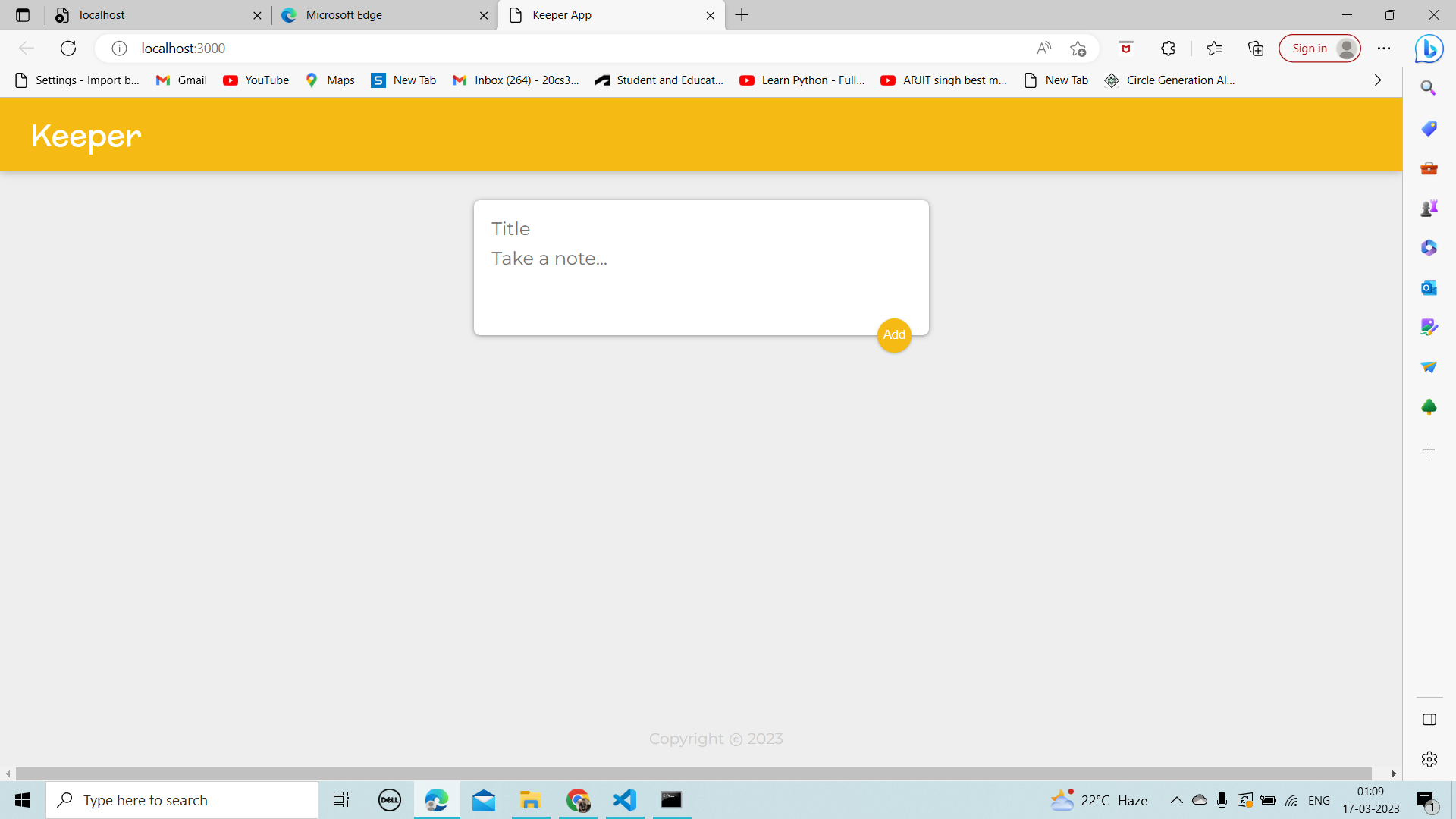Open the Collections icon in toolbar

click(x=1256, y=49)
